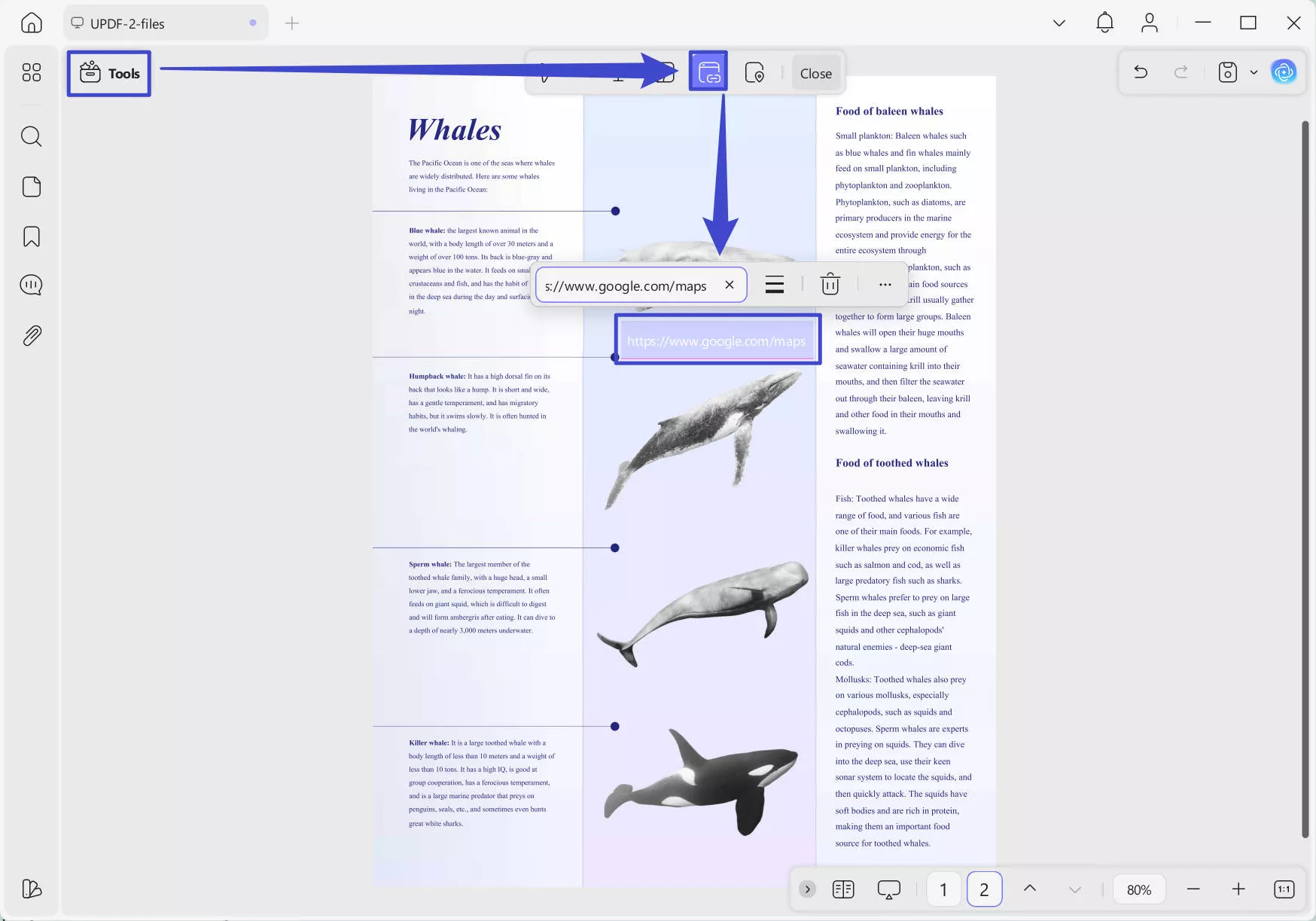Expand the save options dropdown
Viewport: 1316px width, 921px height.
(x=1254, y=72)
